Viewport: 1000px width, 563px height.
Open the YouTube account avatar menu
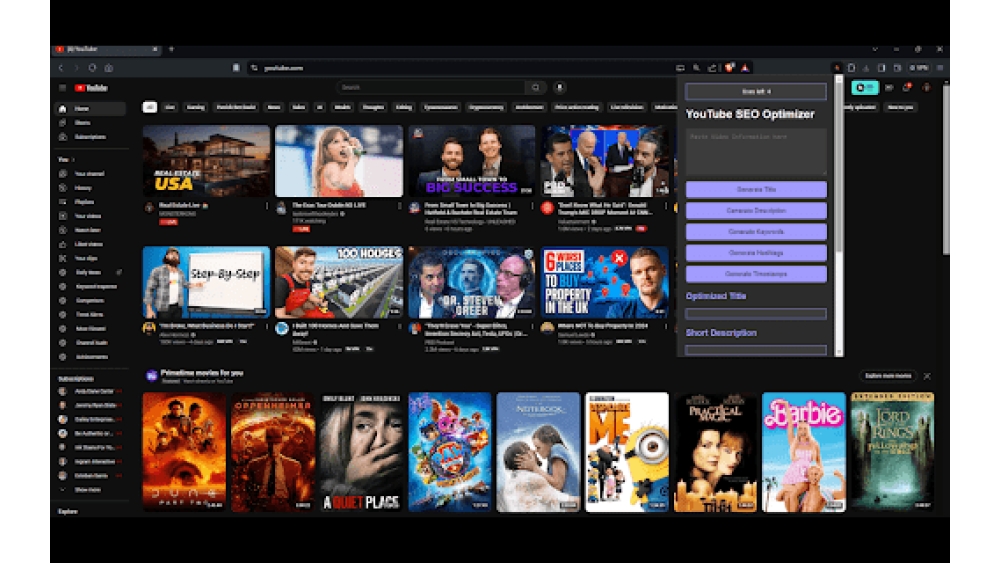927,87
